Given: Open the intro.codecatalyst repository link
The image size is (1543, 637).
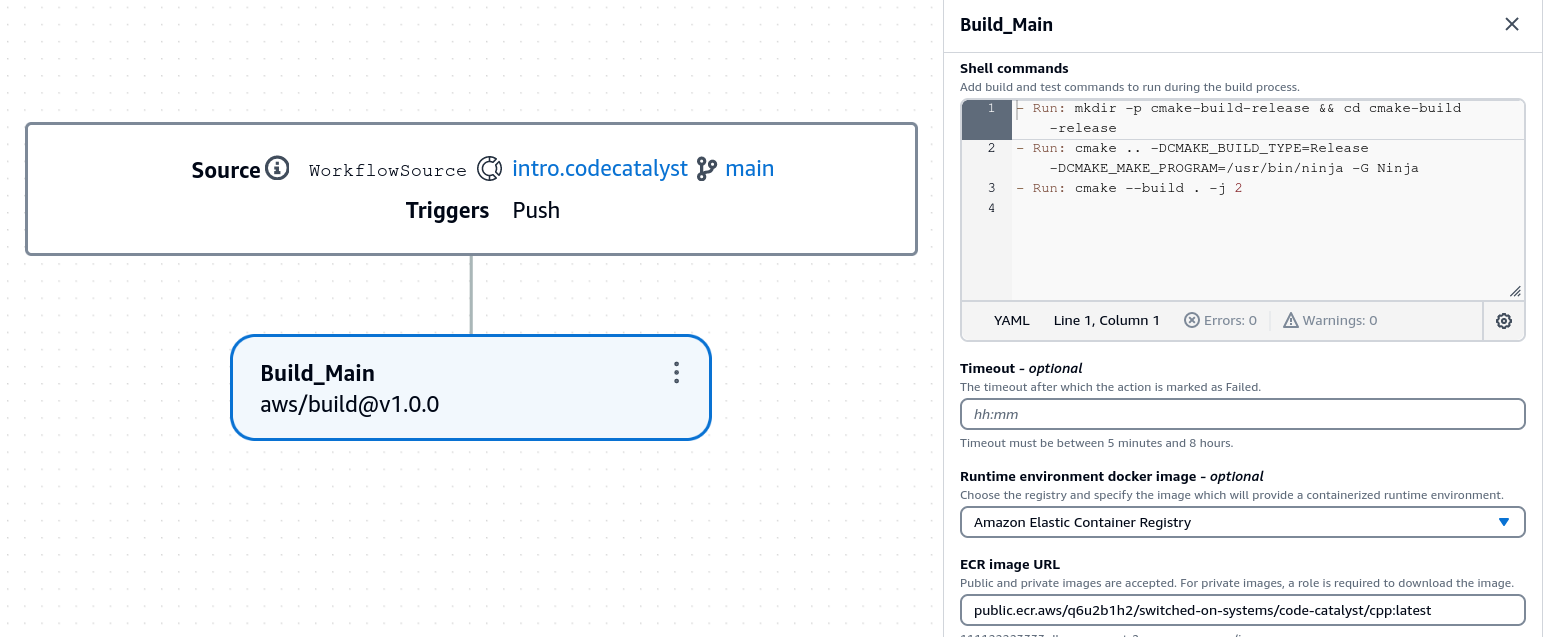Looking at the screenshot, I should [600, 169].
